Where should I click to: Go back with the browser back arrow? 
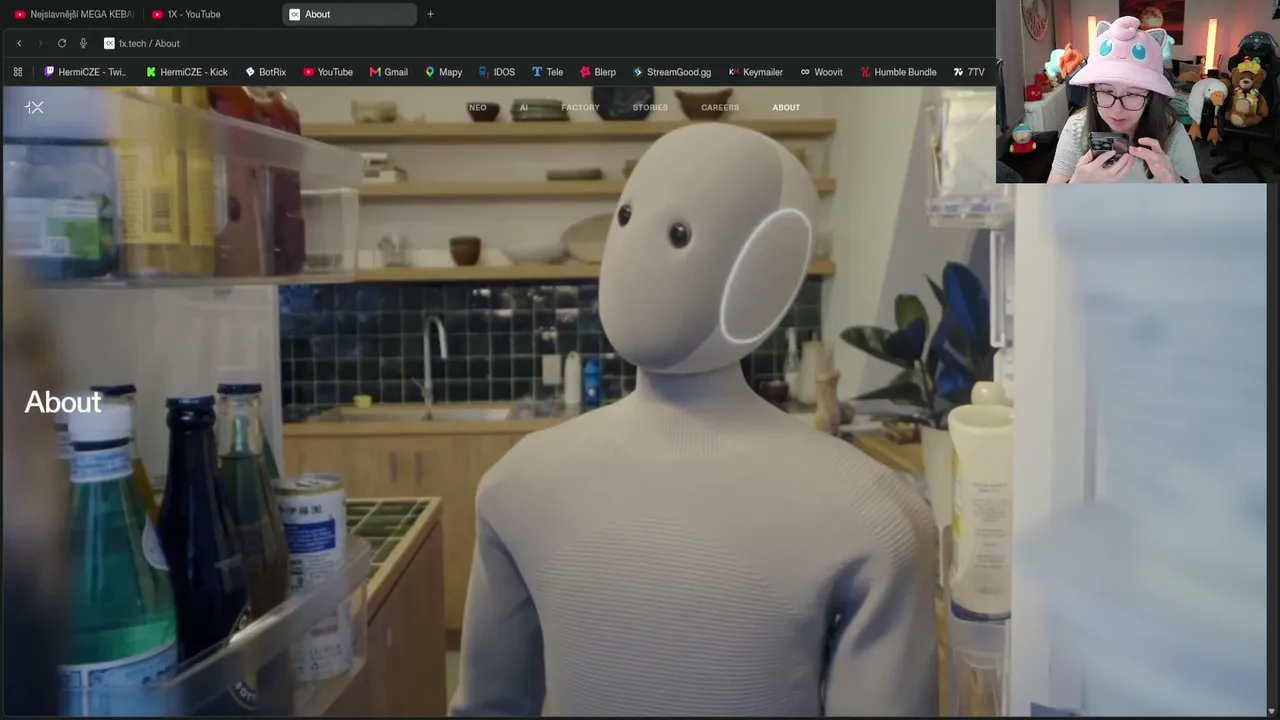(19, 43)
